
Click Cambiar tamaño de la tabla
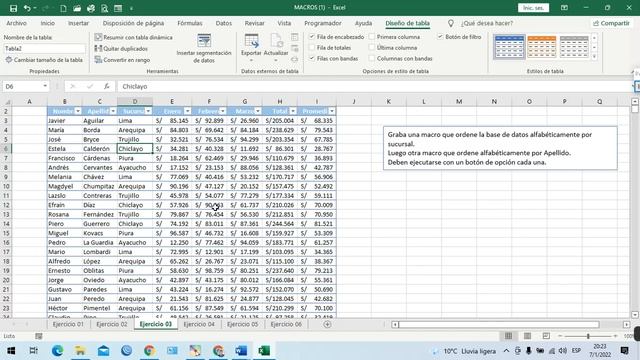(x=44, y=60)
